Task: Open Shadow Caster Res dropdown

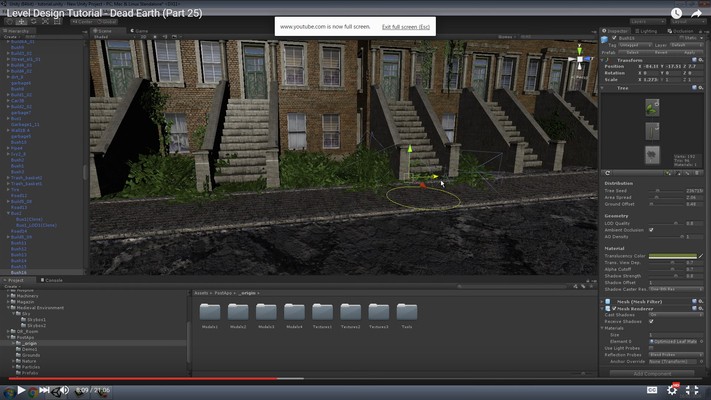Action: [x=676, y=289]
